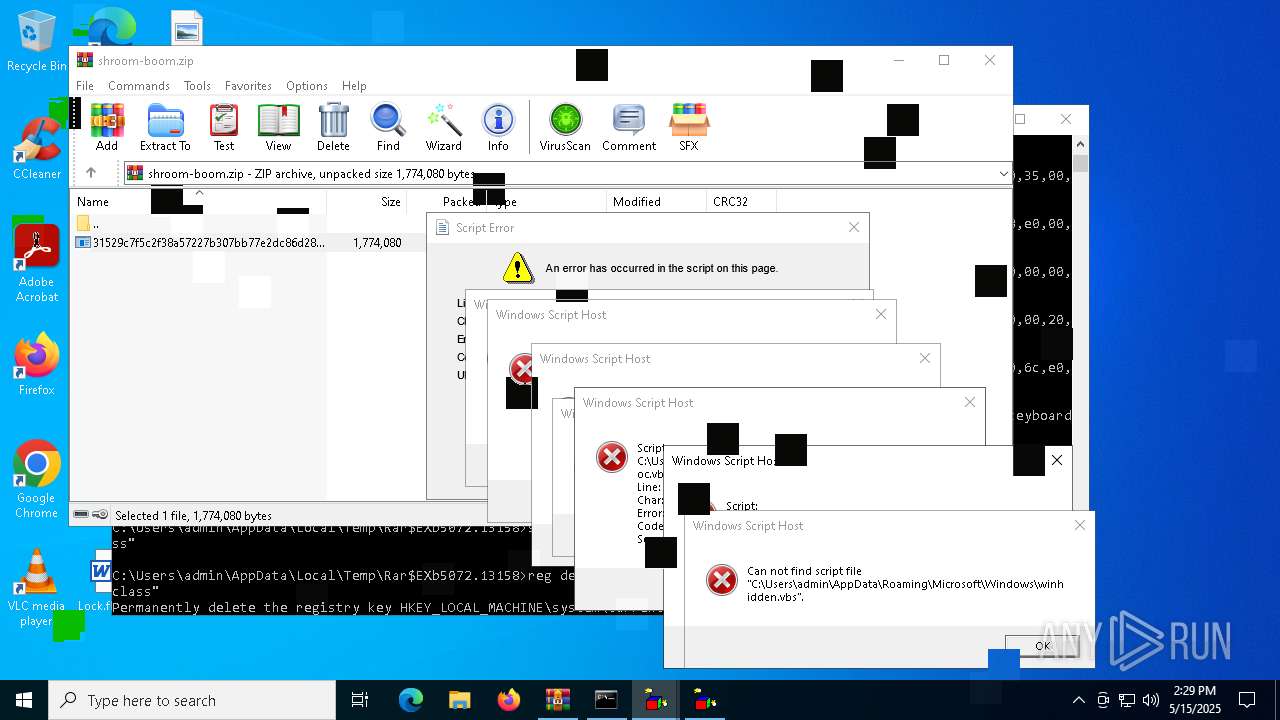
Task: Click the Windows Start button
Action: click(24, 700)
